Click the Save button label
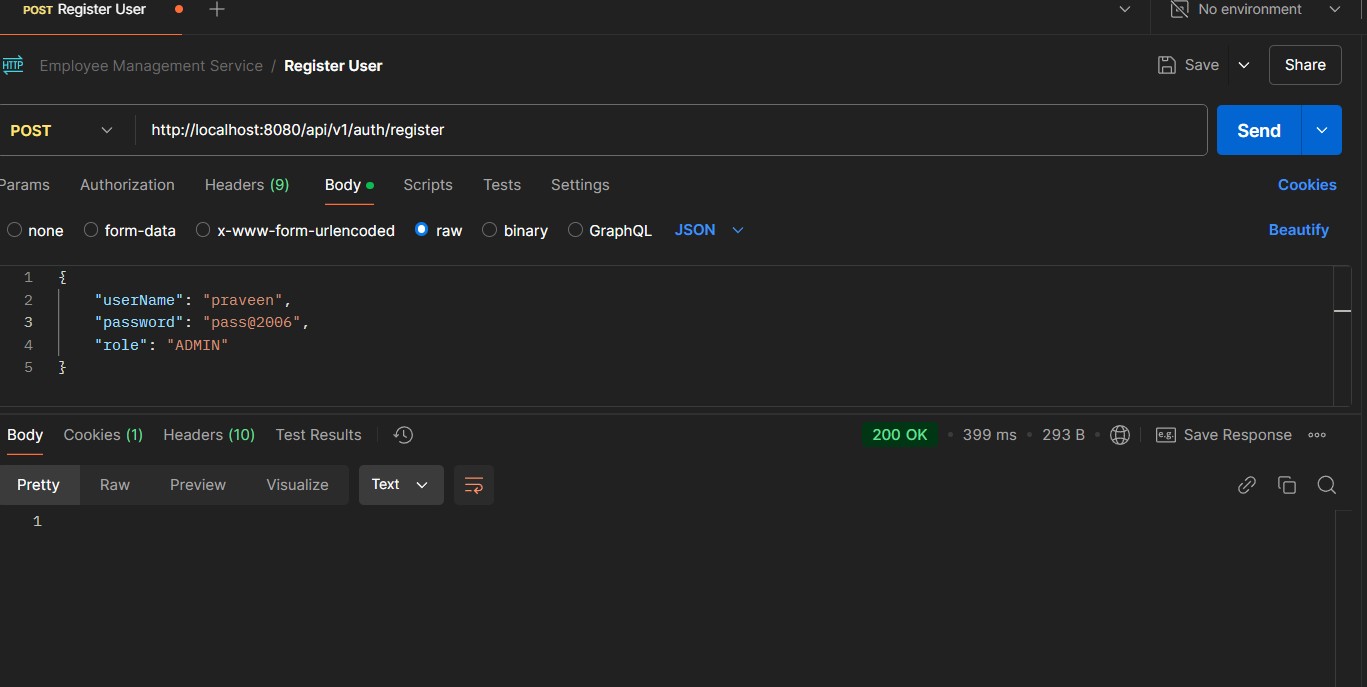Image resolution: width=1367 pixels, height=687 pixels. [x=1201, y=65]
